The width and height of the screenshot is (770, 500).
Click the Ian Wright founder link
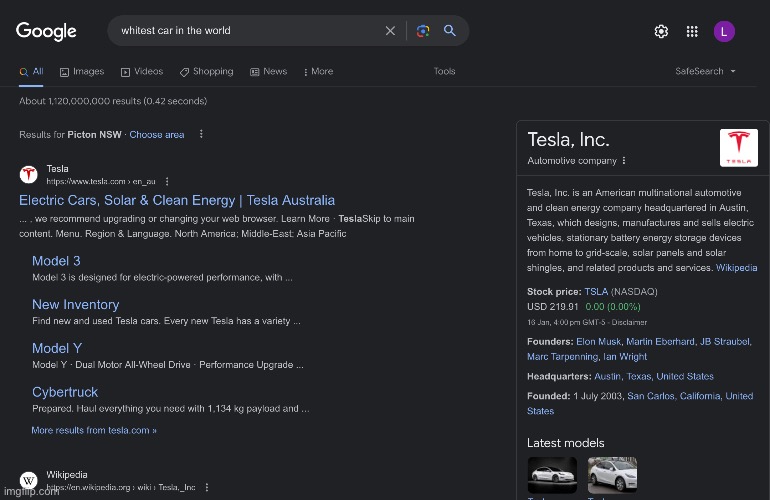[x=625, y=357]
